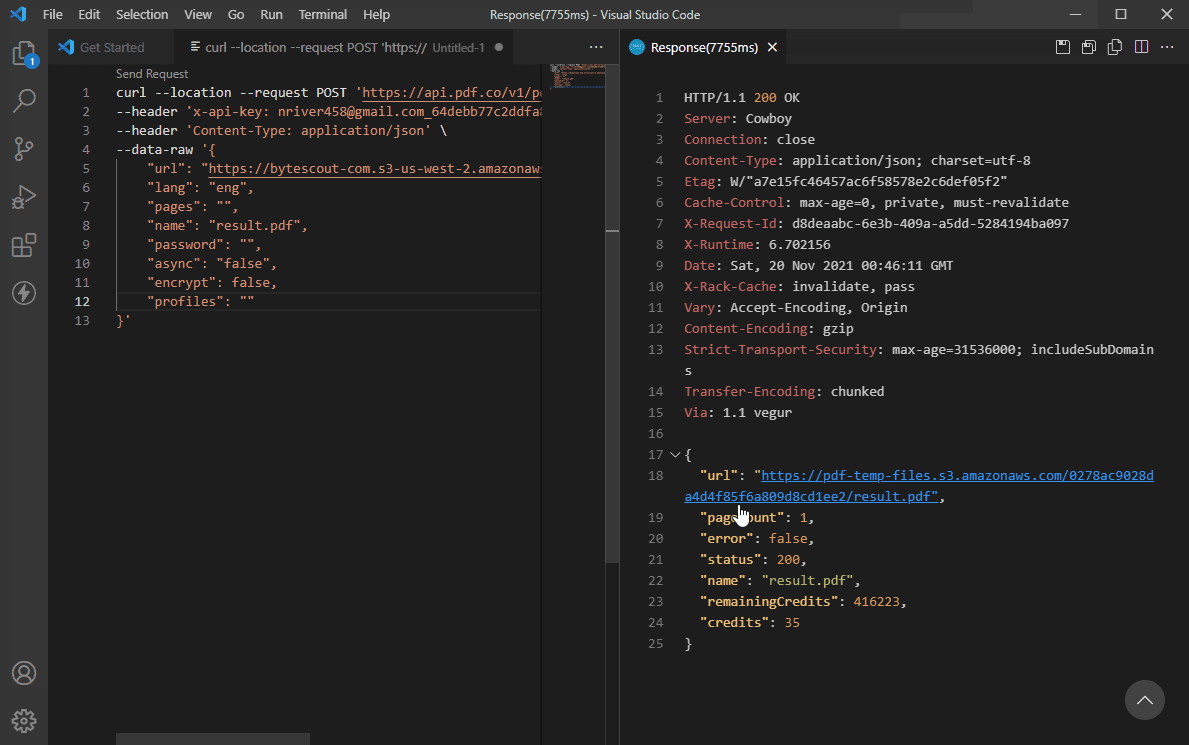Image resolution: width=1189 pixels, height=745 pixels.
Task: Save the response body with floppy icon
Action: 1063,47
